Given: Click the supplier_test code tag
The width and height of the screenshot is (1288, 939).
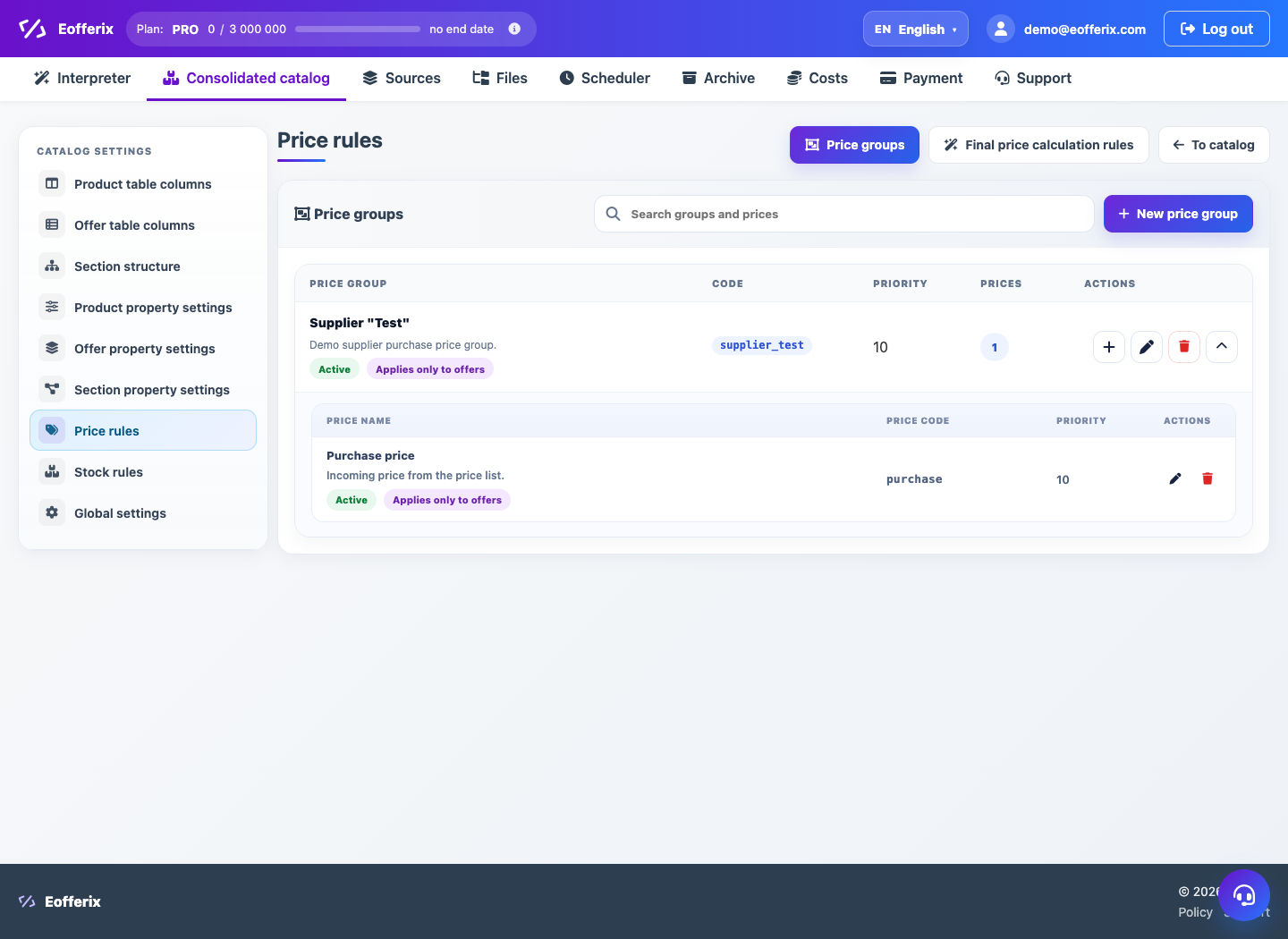Looking at the screenshot, I should click(x=762, y=345).
